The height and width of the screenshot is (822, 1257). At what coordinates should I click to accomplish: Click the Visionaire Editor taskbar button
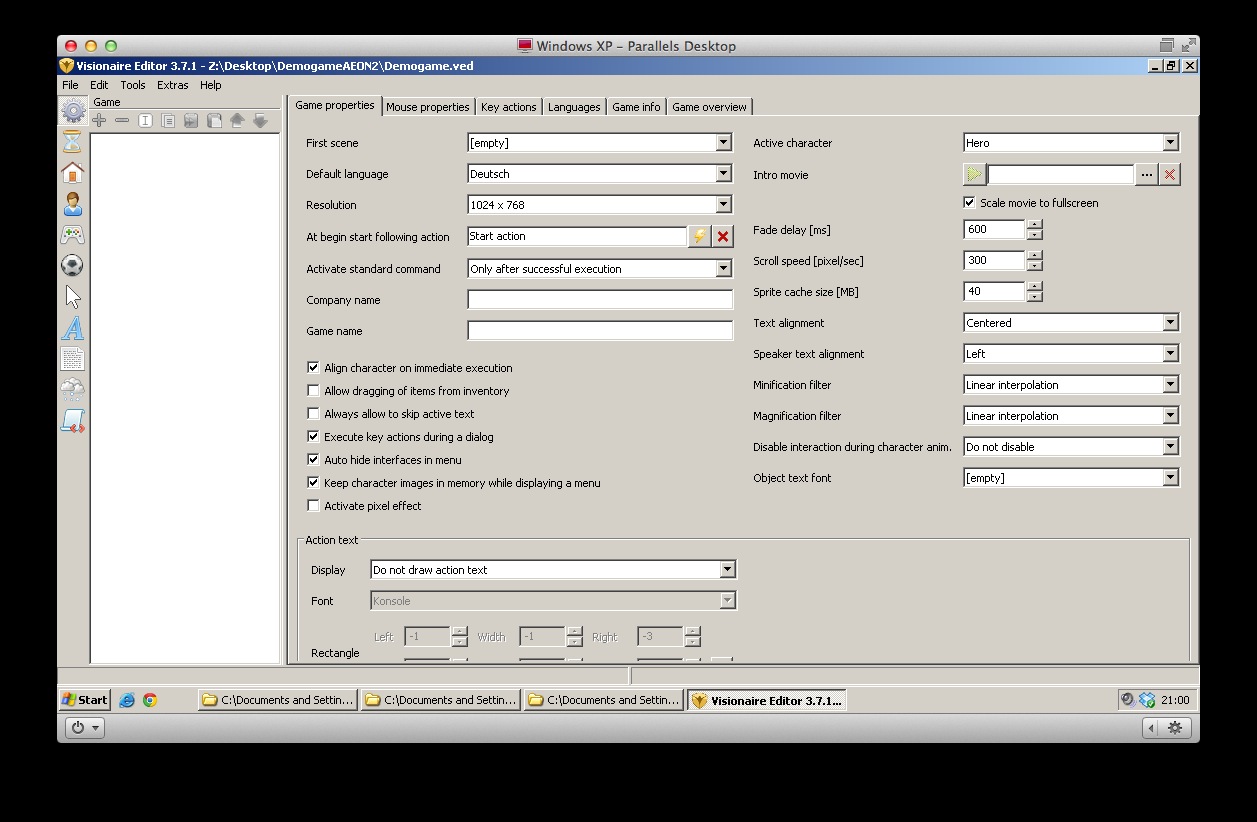[767, 700]
